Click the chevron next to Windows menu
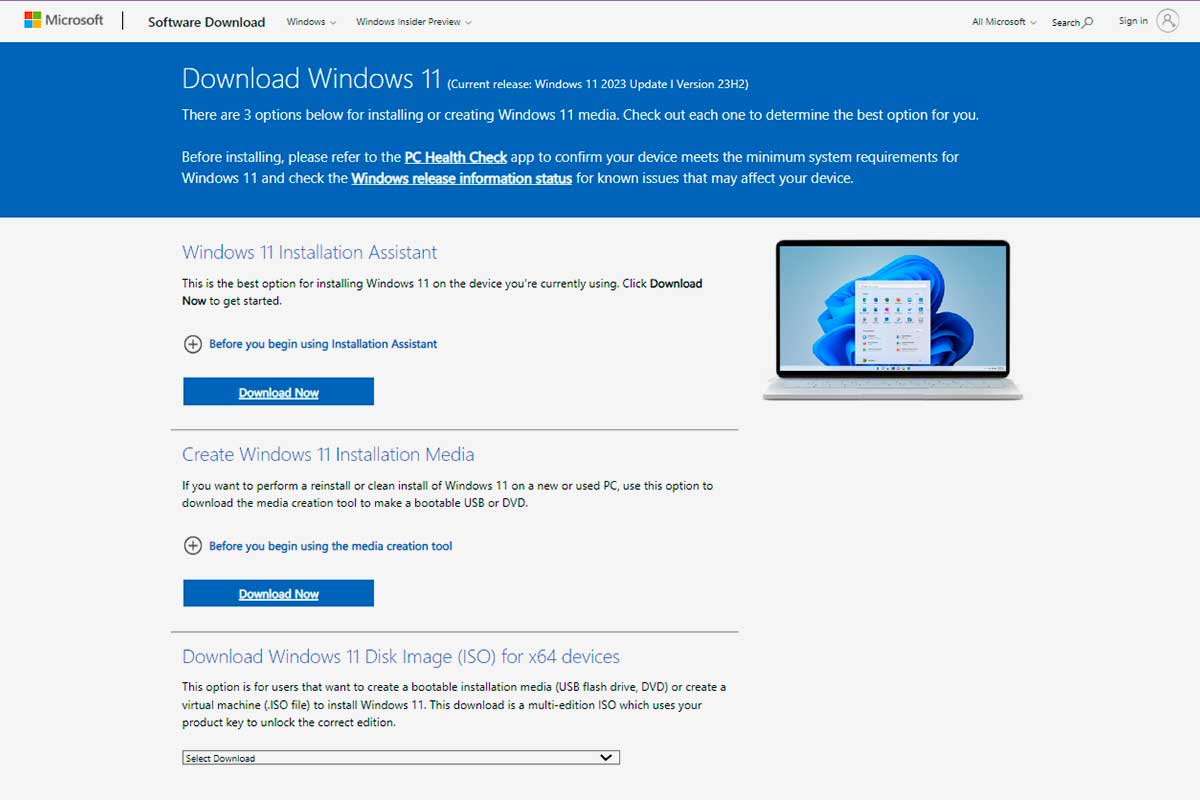Image resolution: width=1200 pixels, height=800 pixels. pos(331,21)
